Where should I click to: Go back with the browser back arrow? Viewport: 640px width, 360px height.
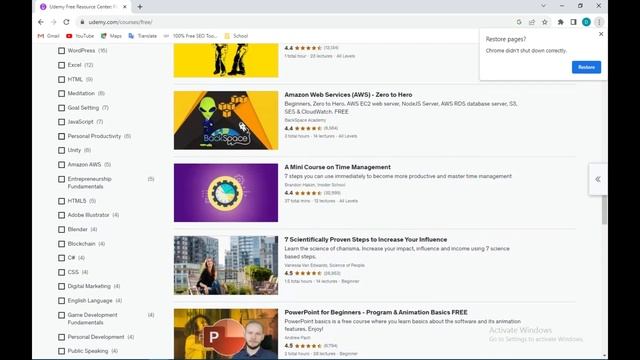(x=41, y=22)
